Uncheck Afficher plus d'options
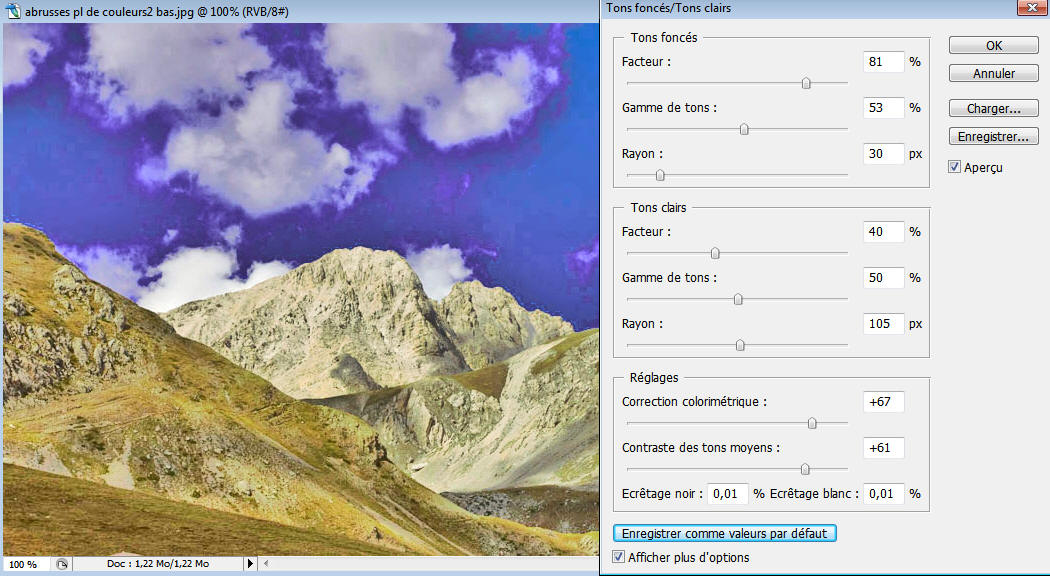Viewport: 1050px width, 576px height. pyautogui.click(x=619, y=557)
